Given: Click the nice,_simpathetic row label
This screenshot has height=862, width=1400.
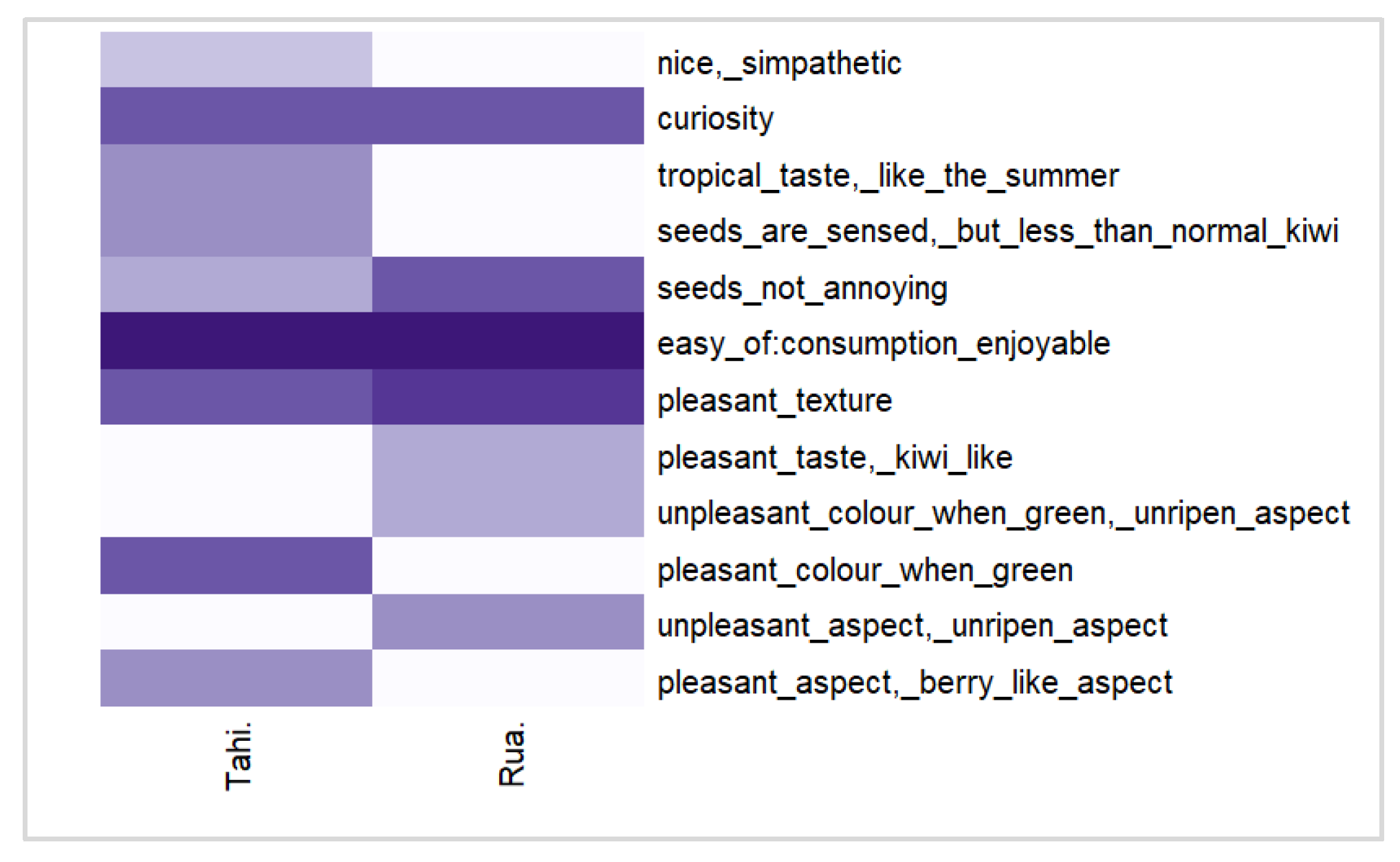Looking at the screenshot, I should coord(779,64).
